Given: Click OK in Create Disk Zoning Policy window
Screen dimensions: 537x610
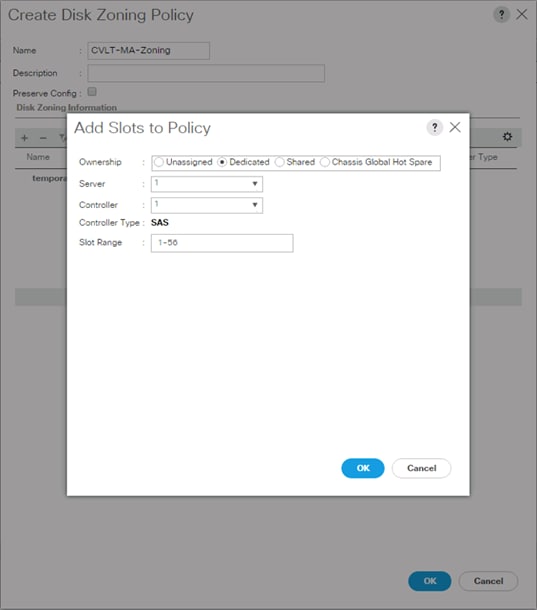Looking at the screenshot, I should pos(430,581).
